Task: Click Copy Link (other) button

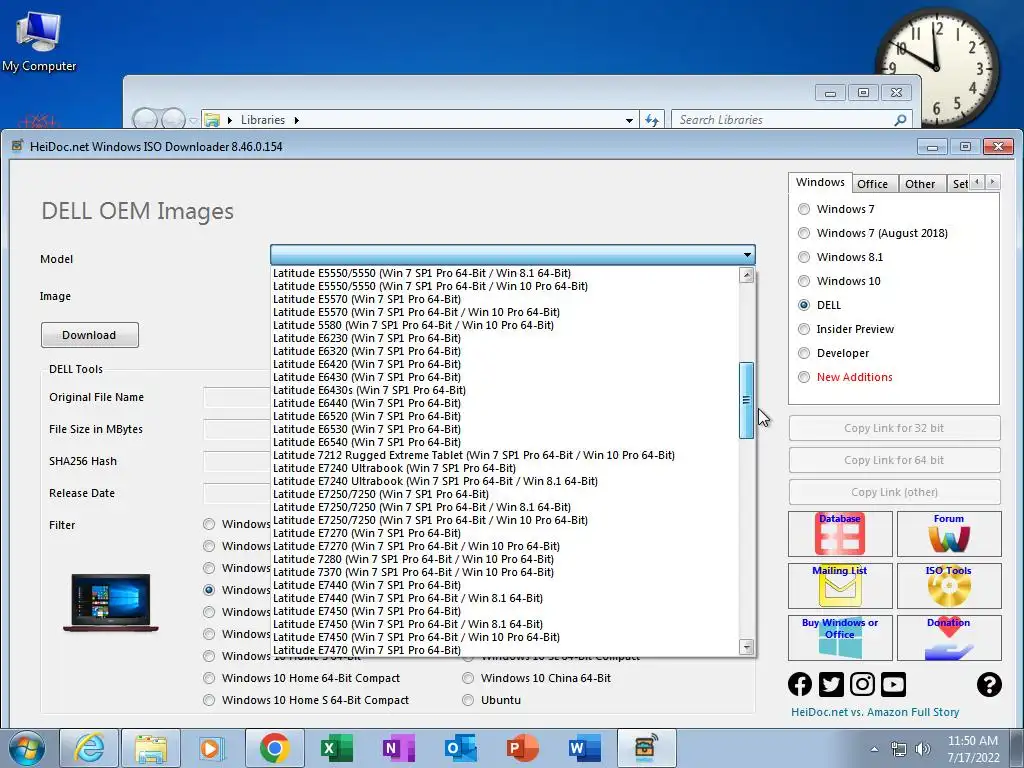Action: tap(894, 492)
